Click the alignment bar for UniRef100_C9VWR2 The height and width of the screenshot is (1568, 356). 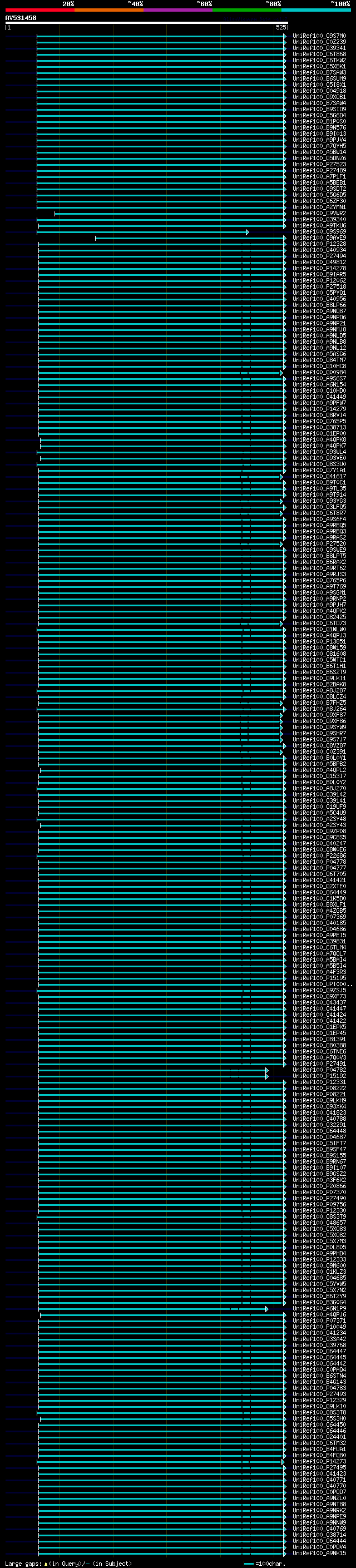coord(170,214)
